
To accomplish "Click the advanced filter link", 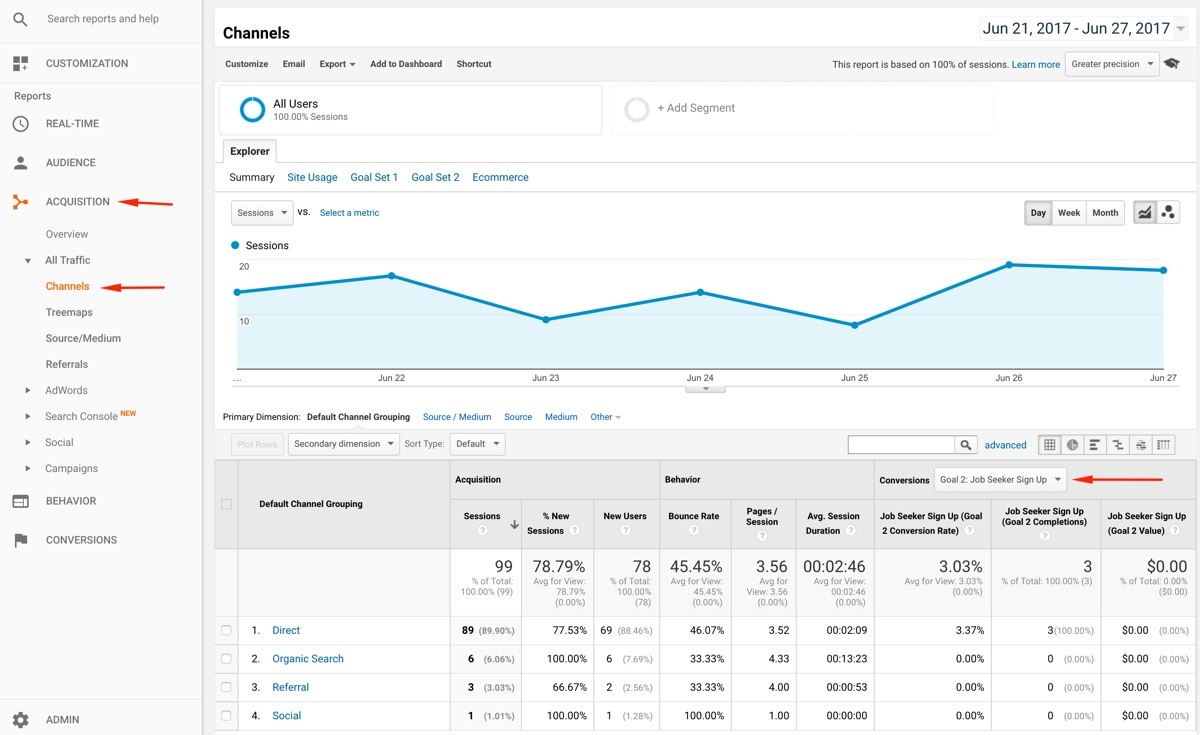I will point(1006,445).
